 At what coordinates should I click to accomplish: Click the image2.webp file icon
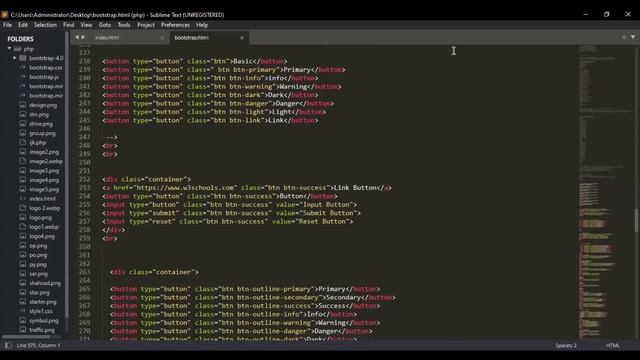tap(23, 161)
